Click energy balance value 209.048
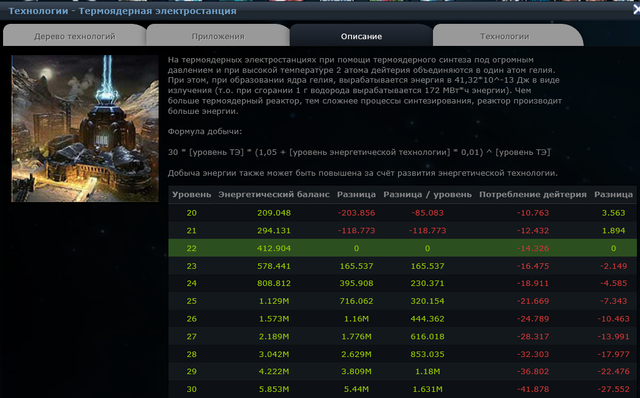The image size is (640, 398). (x=274, y=213)
